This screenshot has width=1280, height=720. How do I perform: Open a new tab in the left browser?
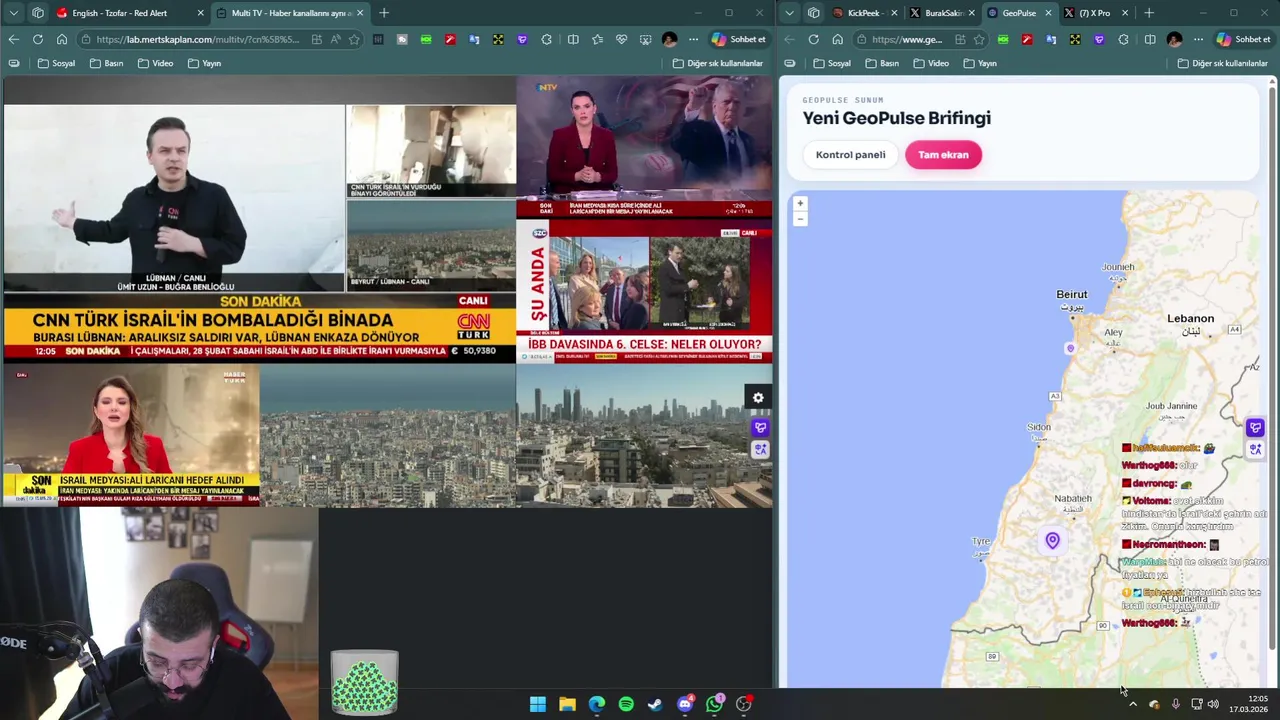point(384,13)
